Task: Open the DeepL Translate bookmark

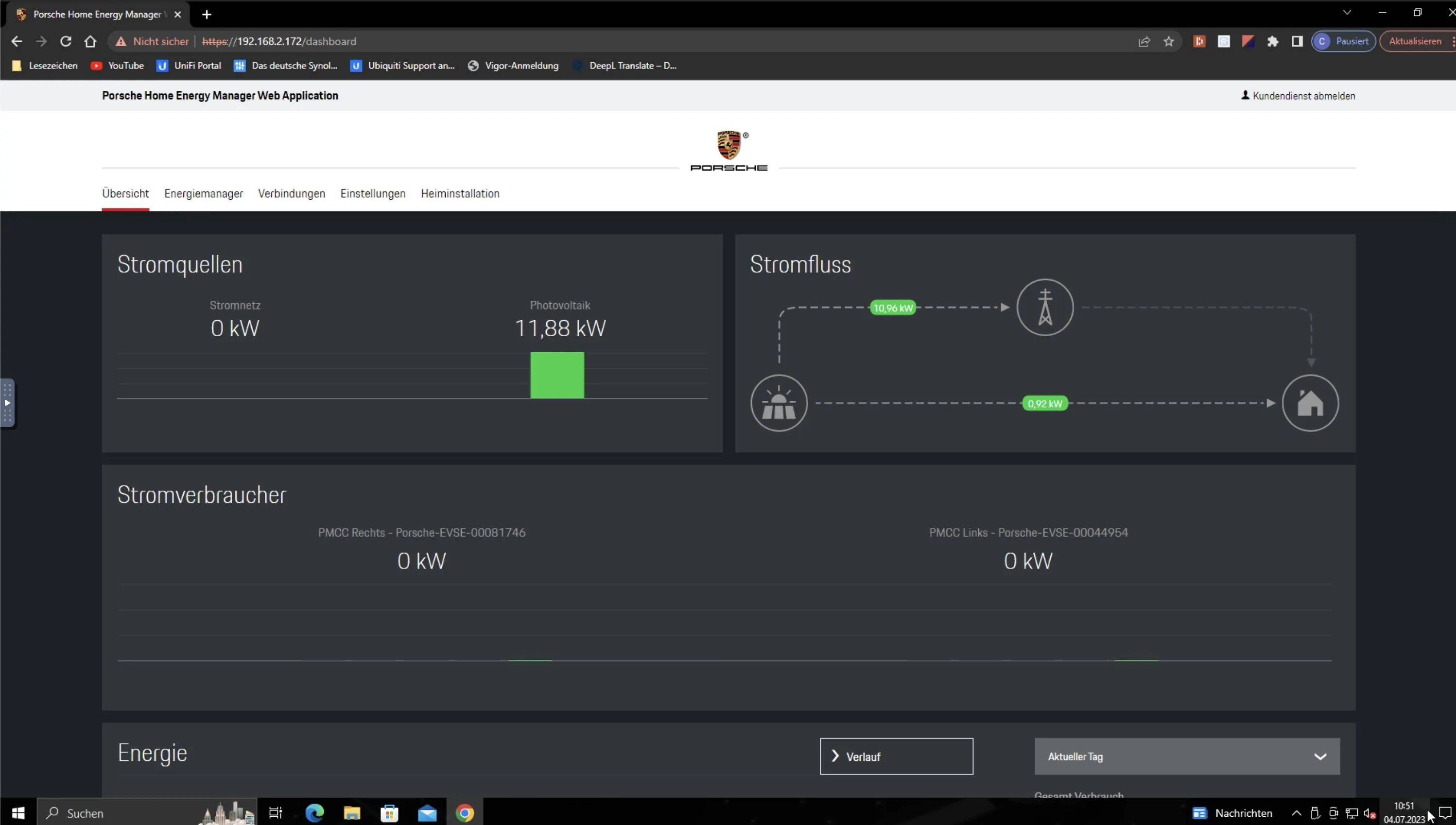Action: tap(624, 66)
